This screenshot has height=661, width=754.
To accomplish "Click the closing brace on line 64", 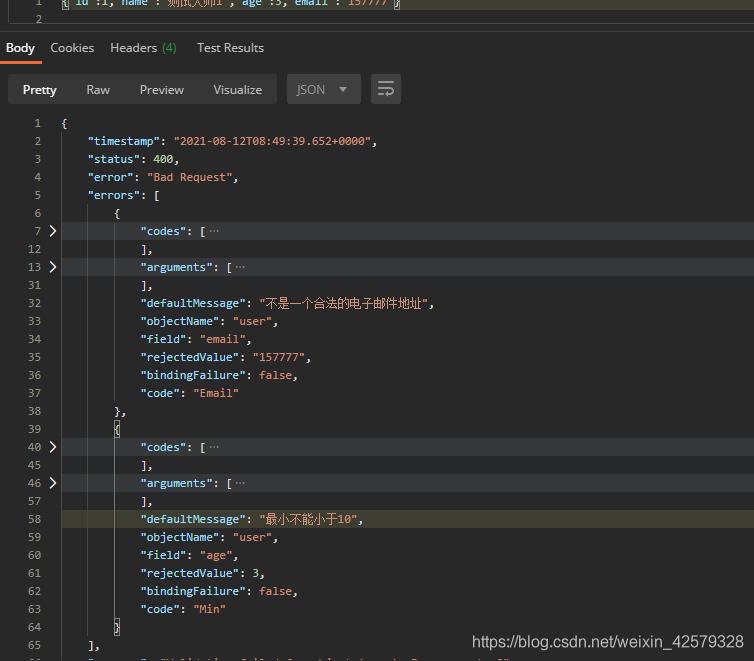I will tap(117, 627).
